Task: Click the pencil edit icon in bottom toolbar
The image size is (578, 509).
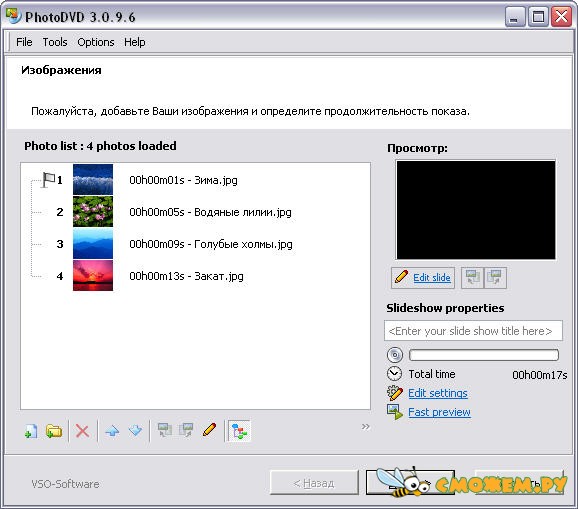Action: [209, 430]
